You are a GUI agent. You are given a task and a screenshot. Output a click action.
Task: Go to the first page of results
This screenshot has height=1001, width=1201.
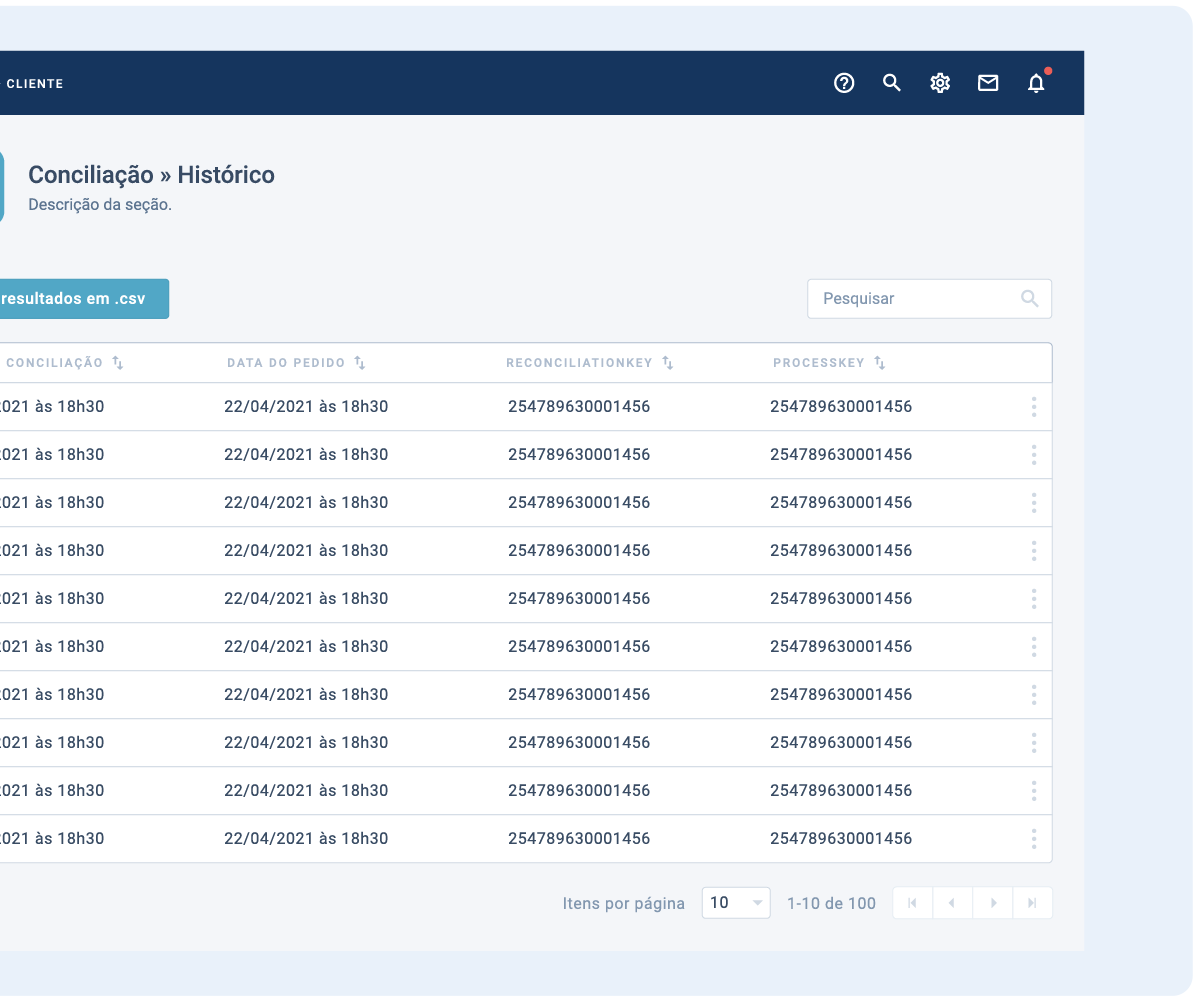coord(912,903)
